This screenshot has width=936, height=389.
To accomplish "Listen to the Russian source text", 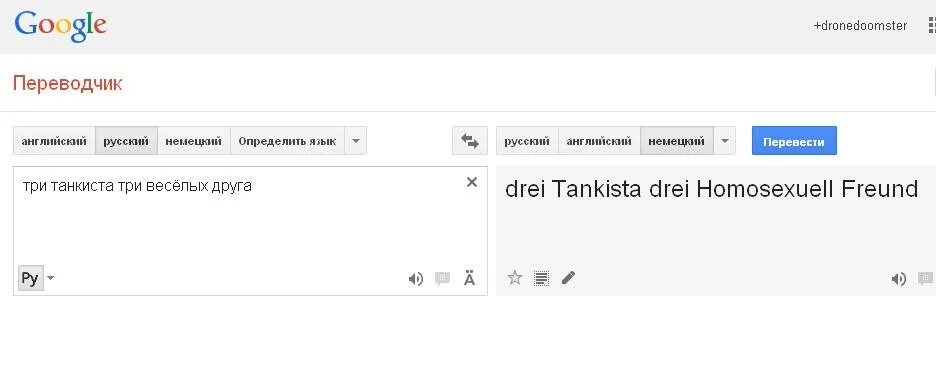I will click(x=415, y=279).
